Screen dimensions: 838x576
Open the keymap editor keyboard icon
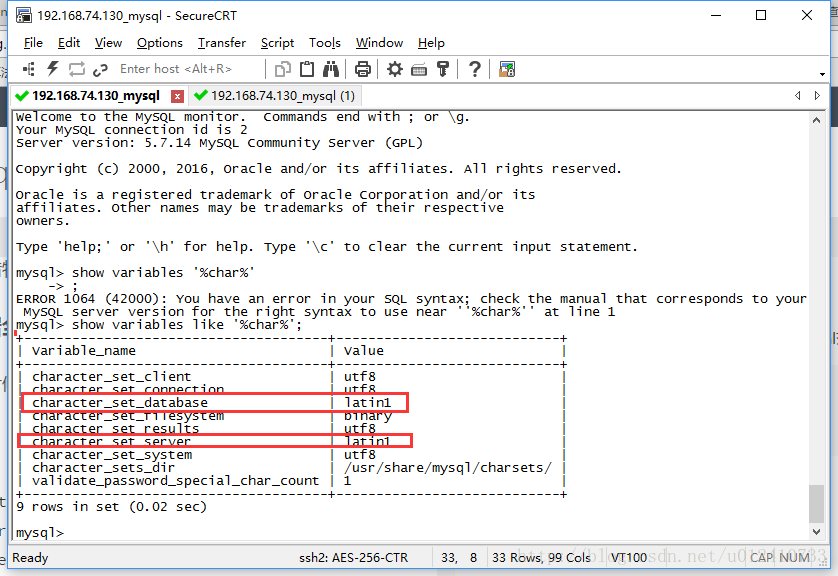coord(419,69)
